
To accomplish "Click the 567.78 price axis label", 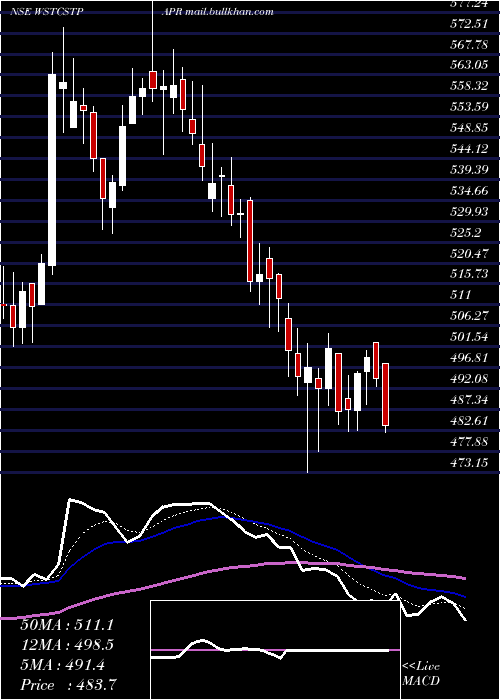I will (x=468, y=45).
